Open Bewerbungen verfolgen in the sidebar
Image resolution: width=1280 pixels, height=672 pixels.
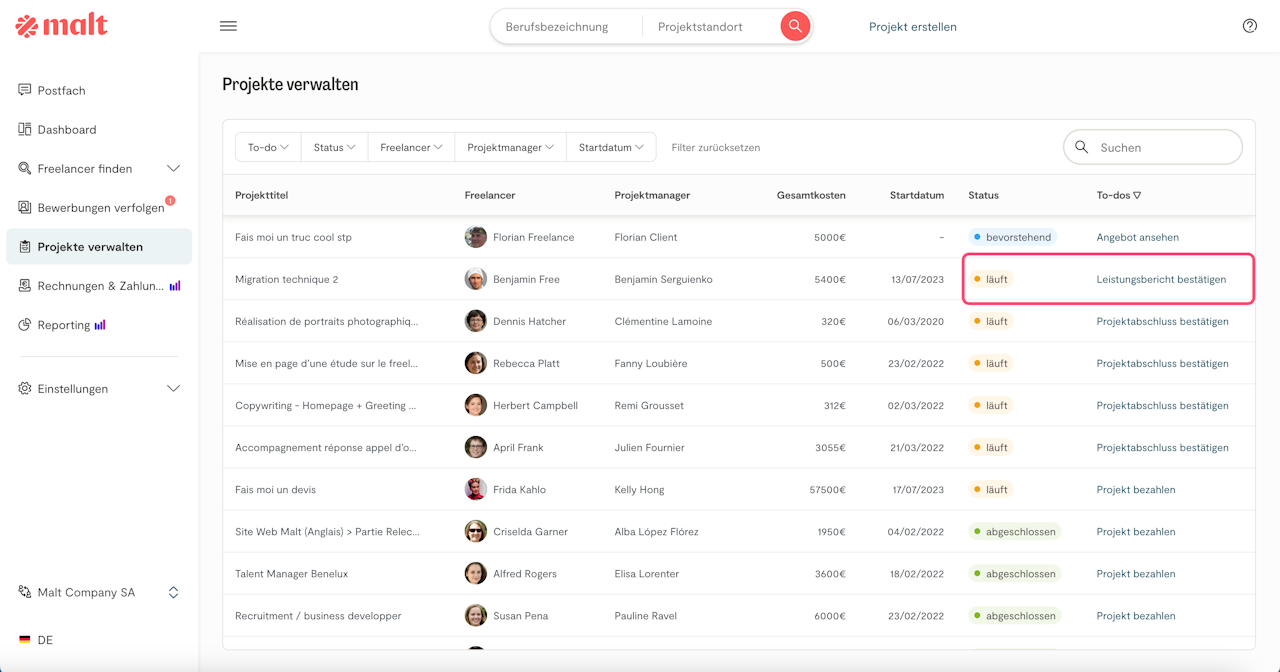[100, 208]
